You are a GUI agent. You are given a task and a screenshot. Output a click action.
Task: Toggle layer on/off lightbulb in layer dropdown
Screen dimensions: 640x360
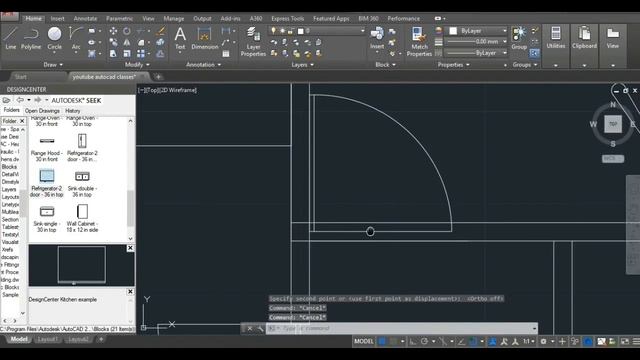click(273, 31)
